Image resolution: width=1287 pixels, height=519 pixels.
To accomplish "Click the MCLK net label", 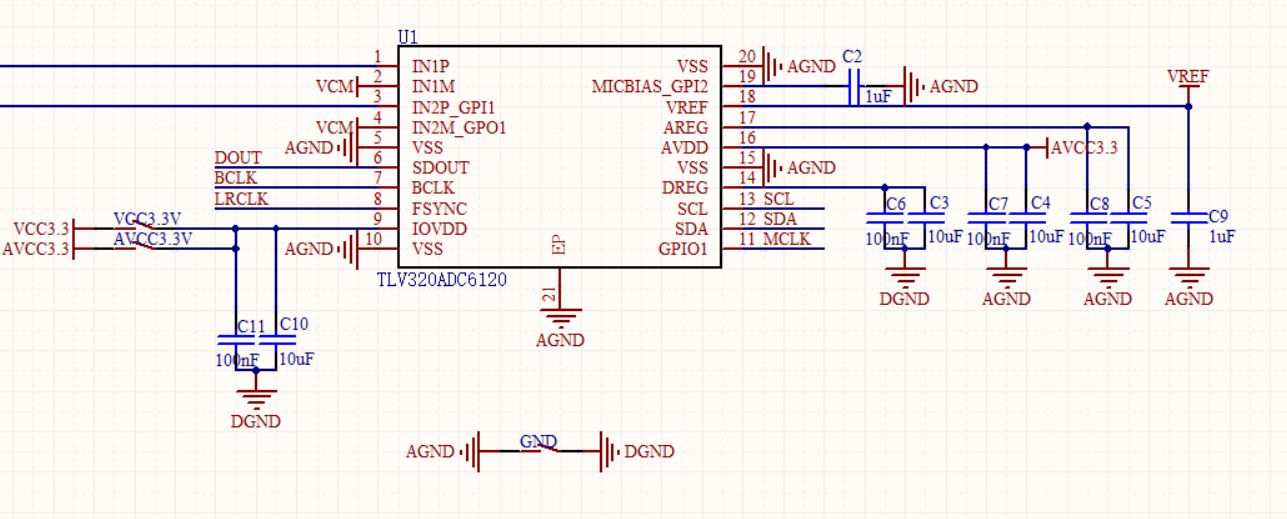I will pyautogui.click(x=785, y=239).
